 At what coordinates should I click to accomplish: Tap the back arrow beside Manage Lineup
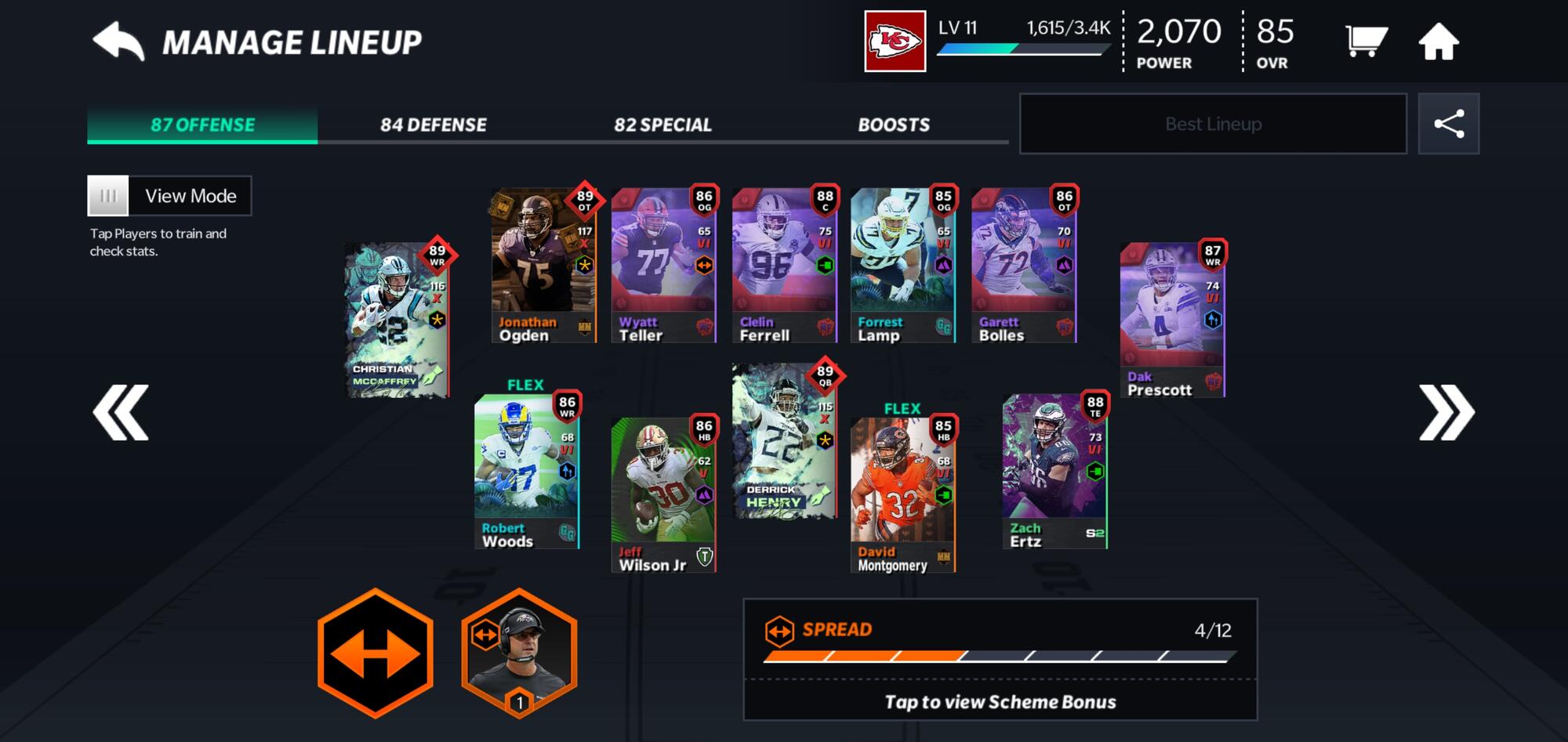[x=118, y=42]
